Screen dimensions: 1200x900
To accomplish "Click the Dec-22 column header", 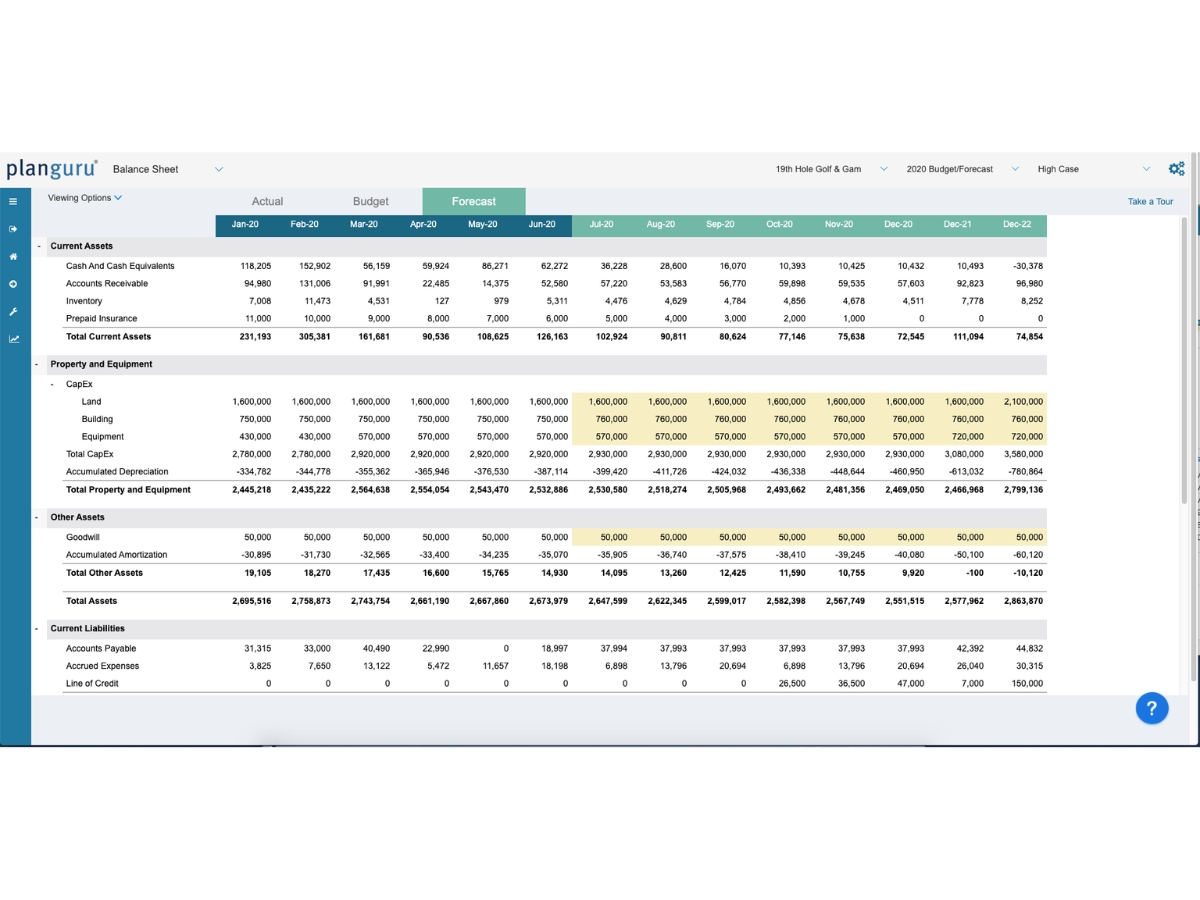I will [1017, 225].
